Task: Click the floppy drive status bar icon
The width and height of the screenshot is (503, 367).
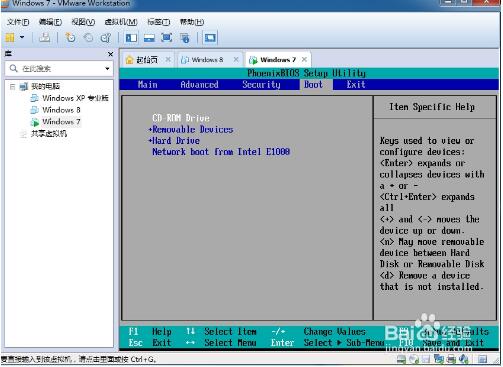Action: point(426,359)
